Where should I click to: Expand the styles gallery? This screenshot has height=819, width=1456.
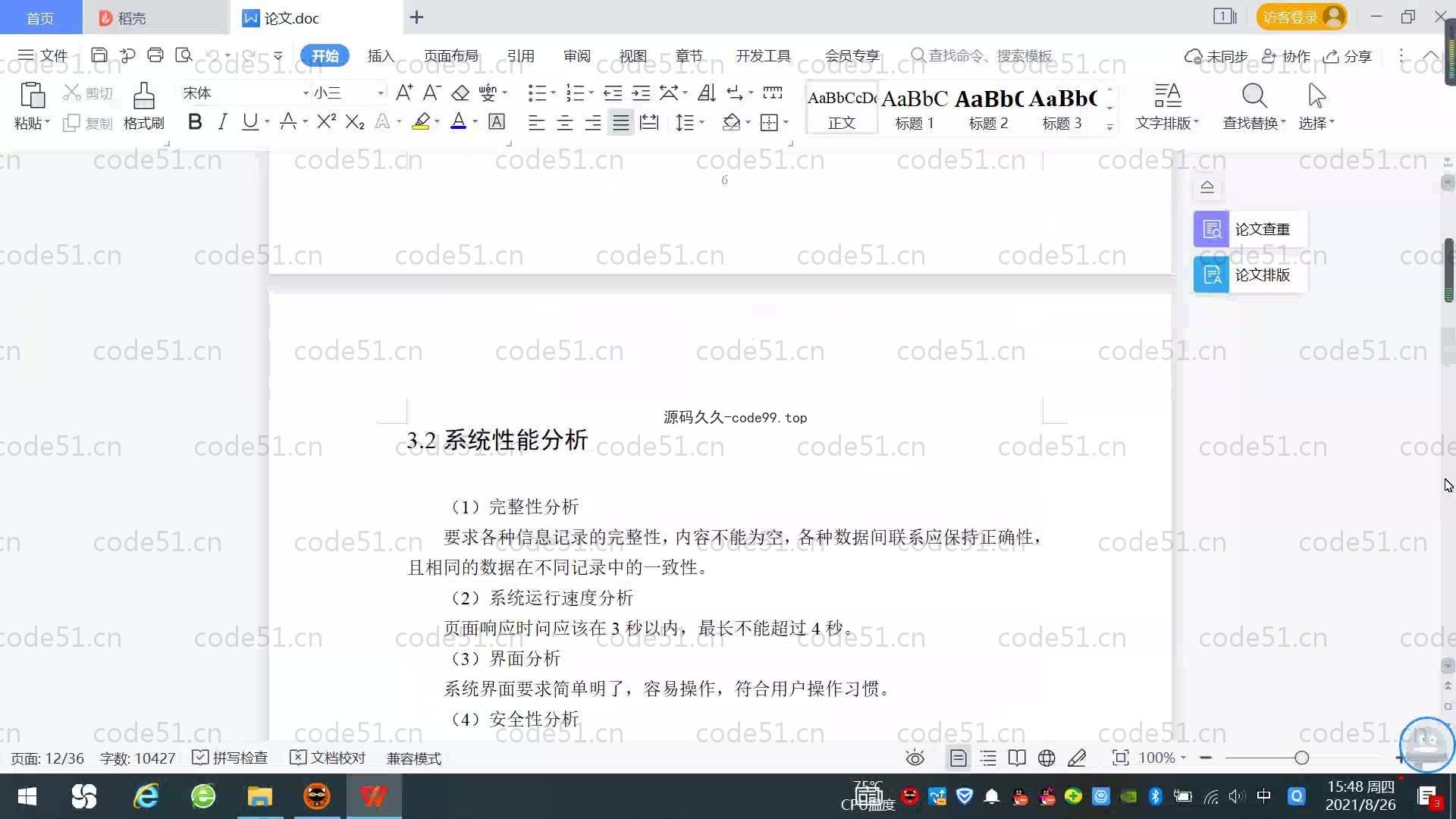(1109, 127)
